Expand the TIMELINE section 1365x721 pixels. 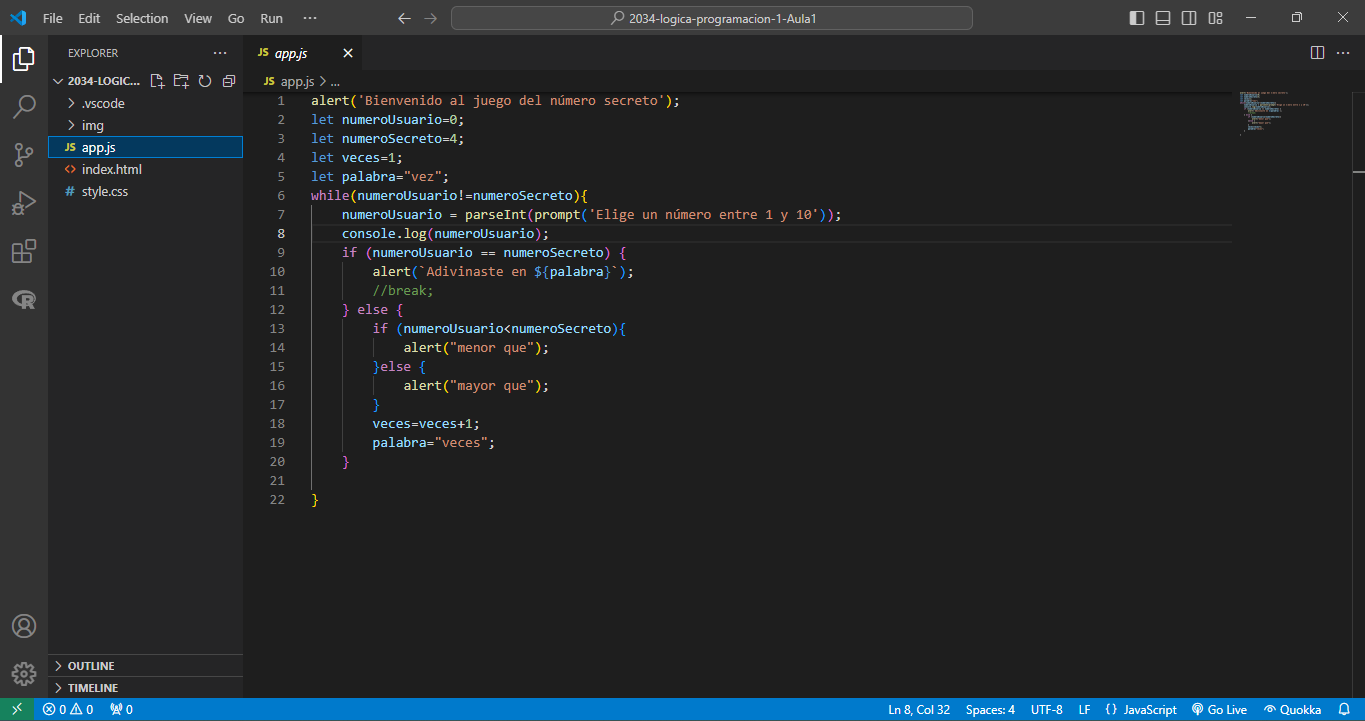click(x=145, y=688)
